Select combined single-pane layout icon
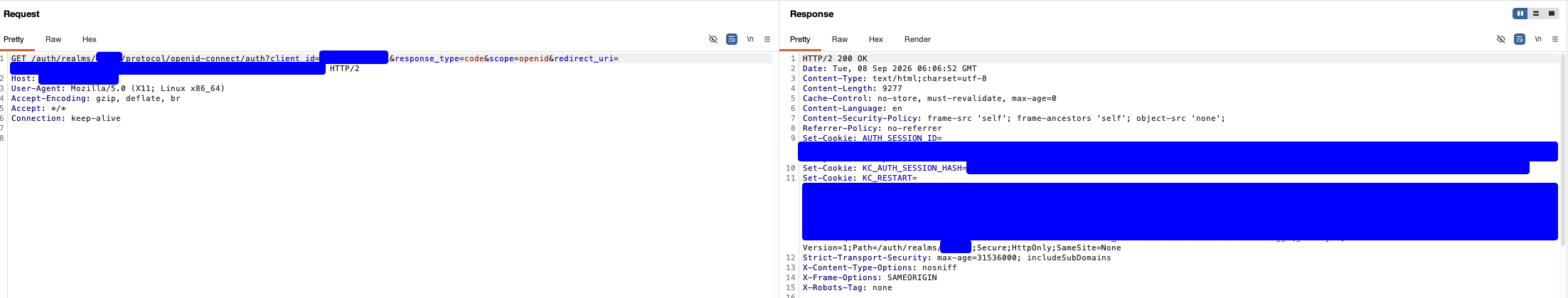This screenshot has width=1568, height=298. [1552, 14]
